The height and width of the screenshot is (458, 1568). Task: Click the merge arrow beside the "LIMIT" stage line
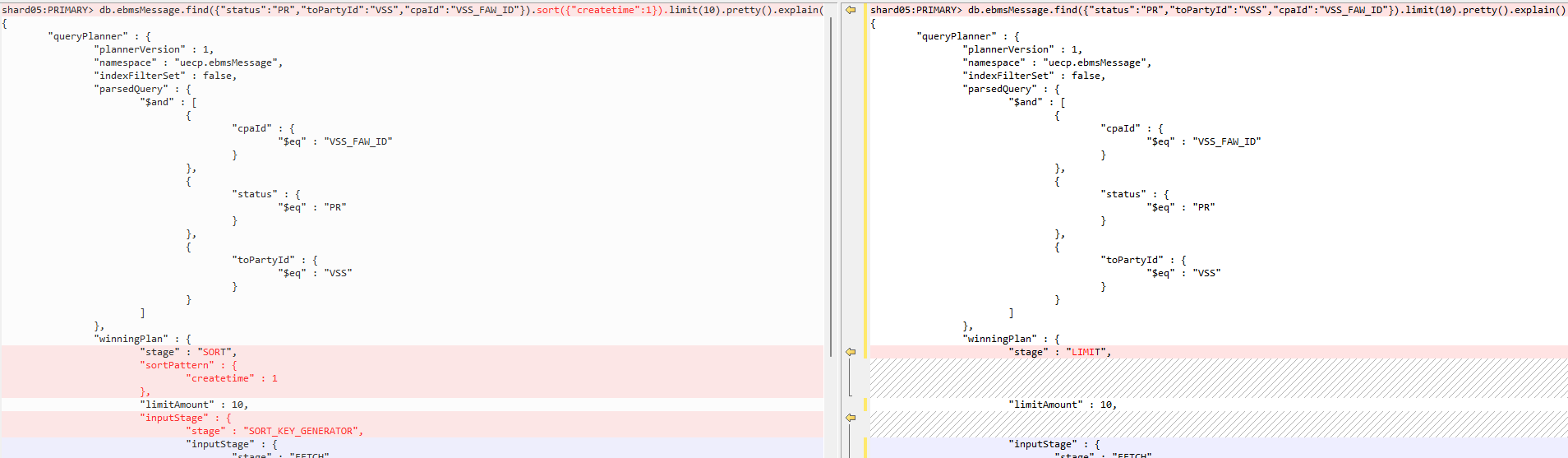pyautogui.click(x=851, y=352)
